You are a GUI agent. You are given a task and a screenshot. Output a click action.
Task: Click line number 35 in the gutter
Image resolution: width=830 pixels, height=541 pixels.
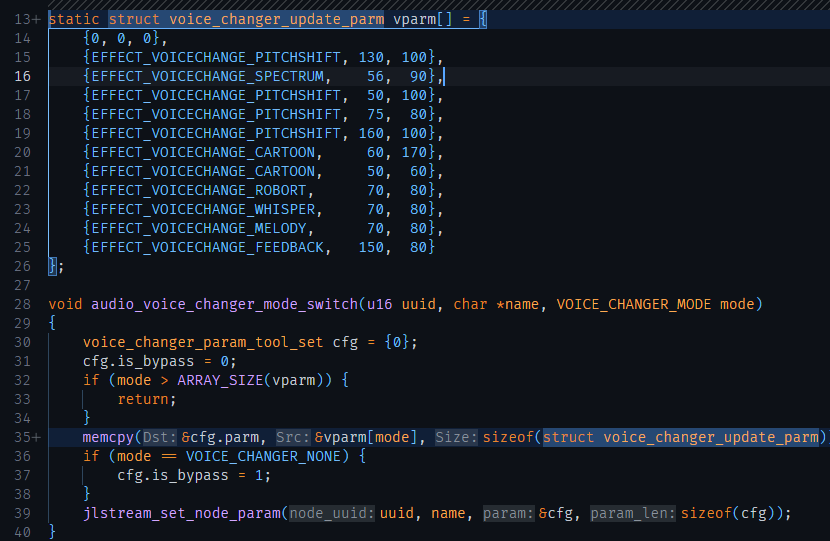tap(22, 437)
